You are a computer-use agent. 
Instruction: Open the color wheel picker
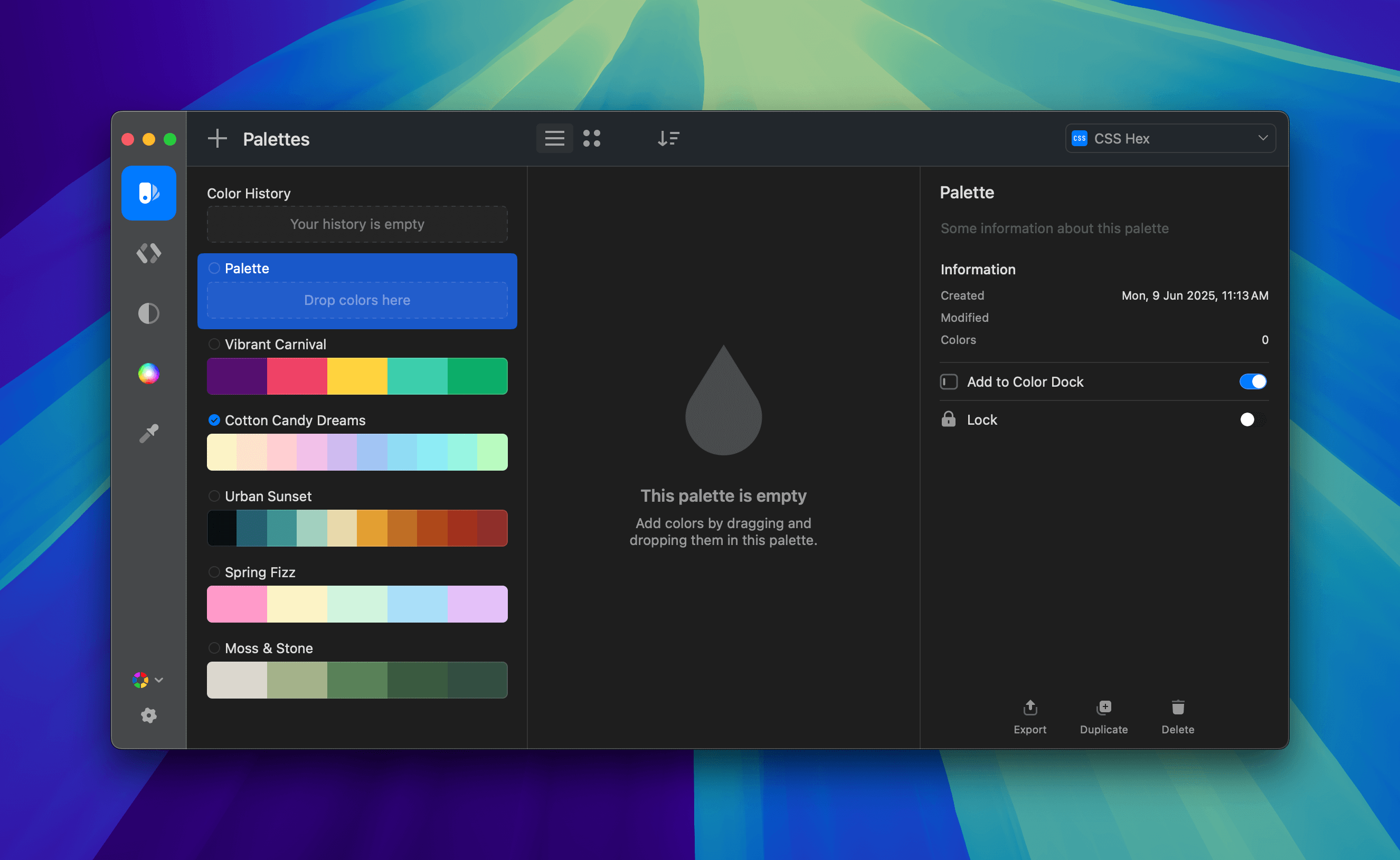(x=148, y=373)
